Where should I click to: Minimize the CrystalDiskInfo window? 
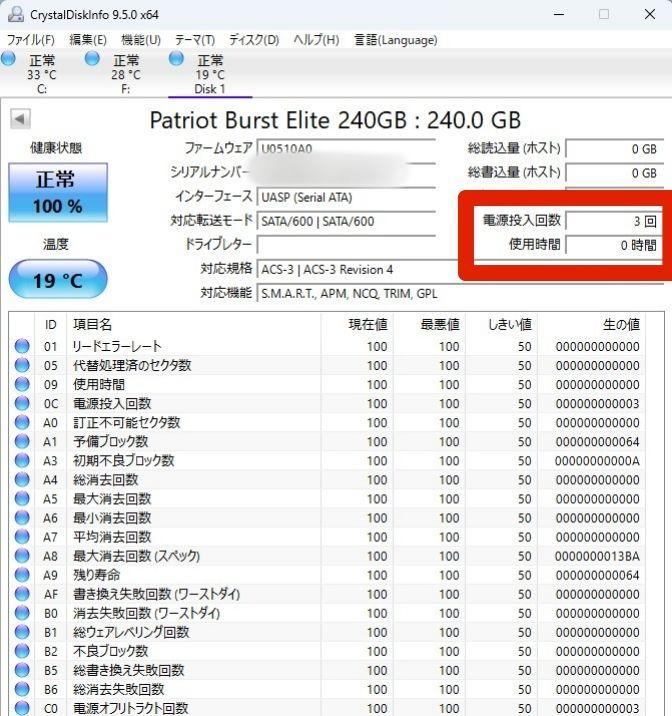pyautogui.click(x=559, y=14)
